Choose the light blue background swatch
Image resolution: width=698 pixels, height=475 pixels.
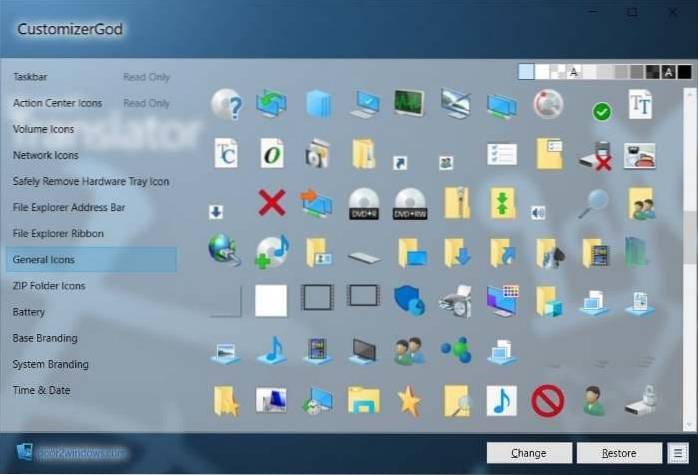pos(526,72)
